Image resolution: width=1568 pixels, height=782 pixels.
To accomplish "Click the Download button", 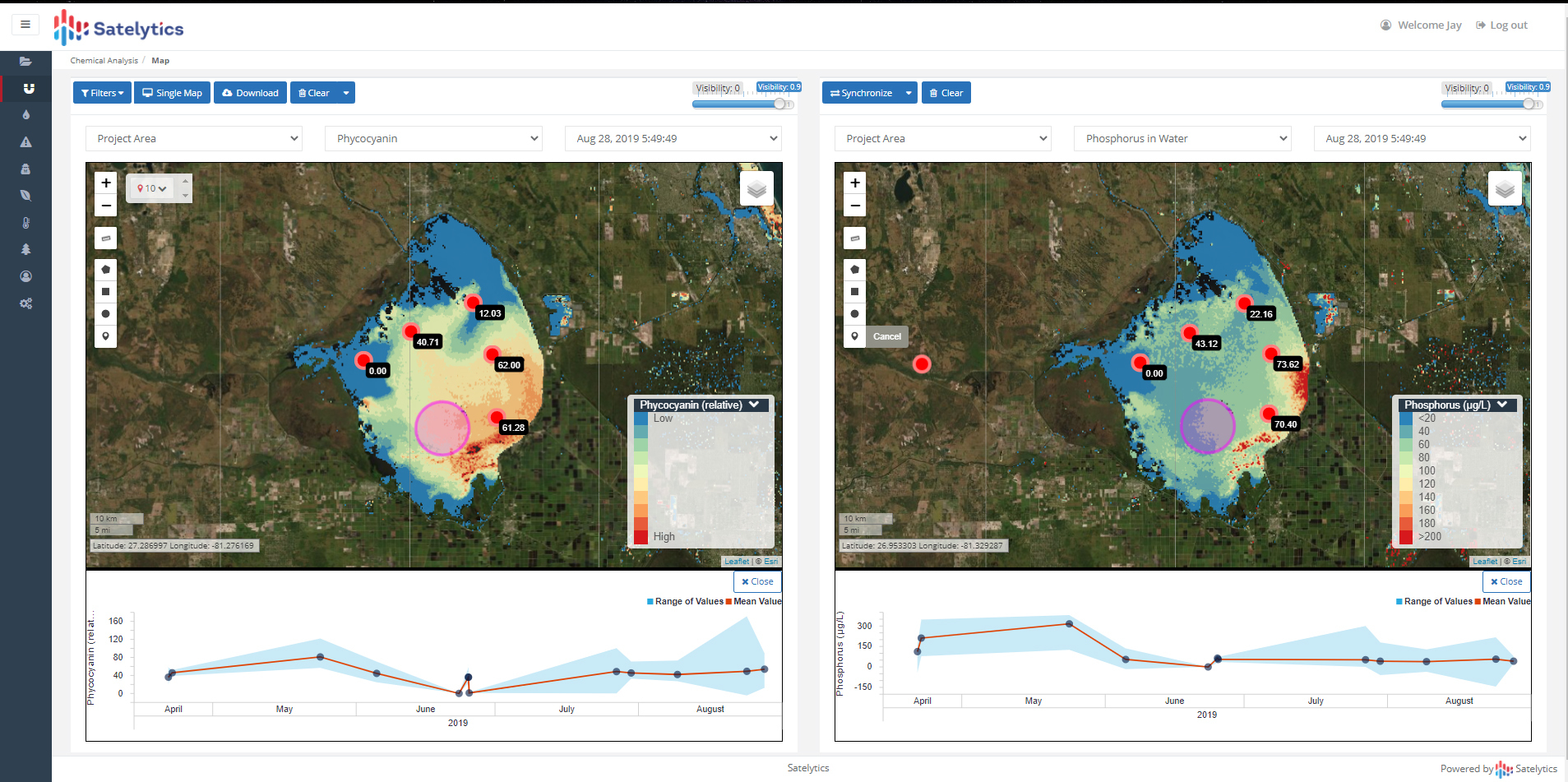I will click(x=250, y=93).
